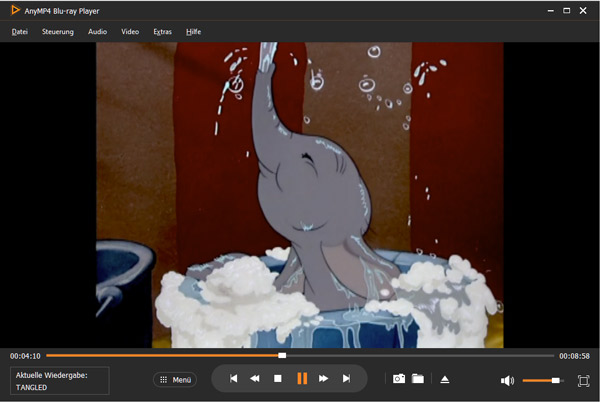Click the total duration 00:08:58

coord(574,356)
